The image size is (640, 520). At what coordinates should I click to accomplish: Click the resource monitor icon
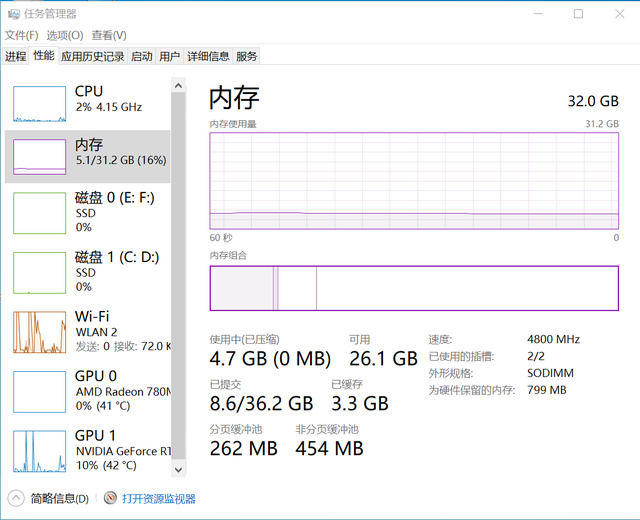coord(110,498)
